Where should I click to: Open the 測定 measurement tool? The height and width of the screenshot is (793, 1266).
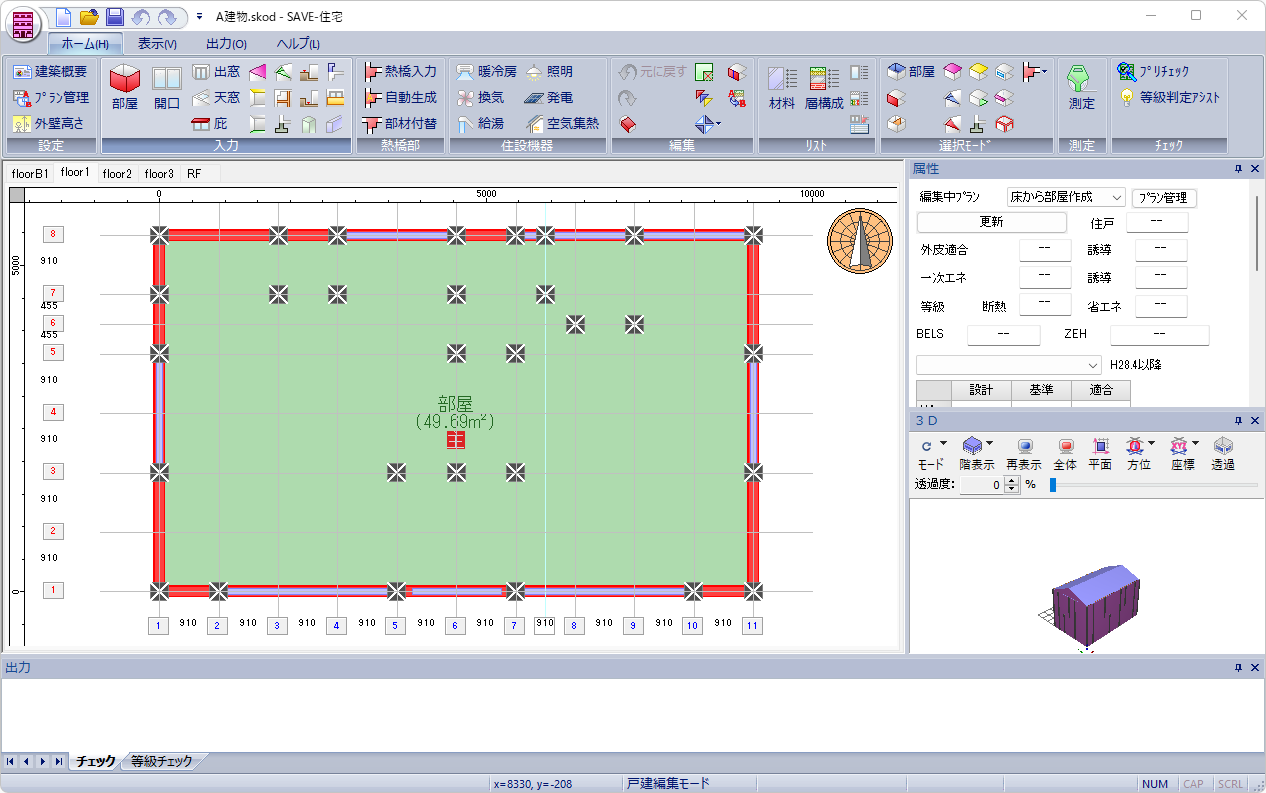coord(1081,88)
